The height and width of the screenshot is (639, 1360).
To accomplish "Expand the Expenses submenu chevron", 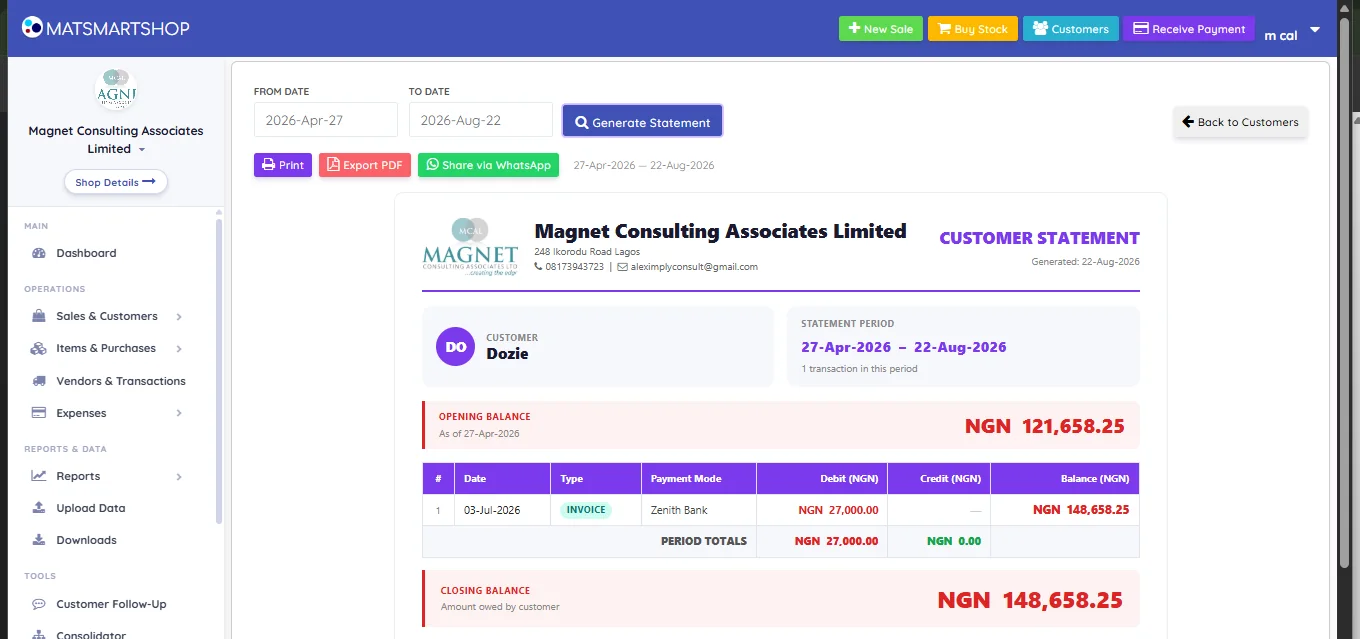I will pyautogui.click(x=179, y=413).
